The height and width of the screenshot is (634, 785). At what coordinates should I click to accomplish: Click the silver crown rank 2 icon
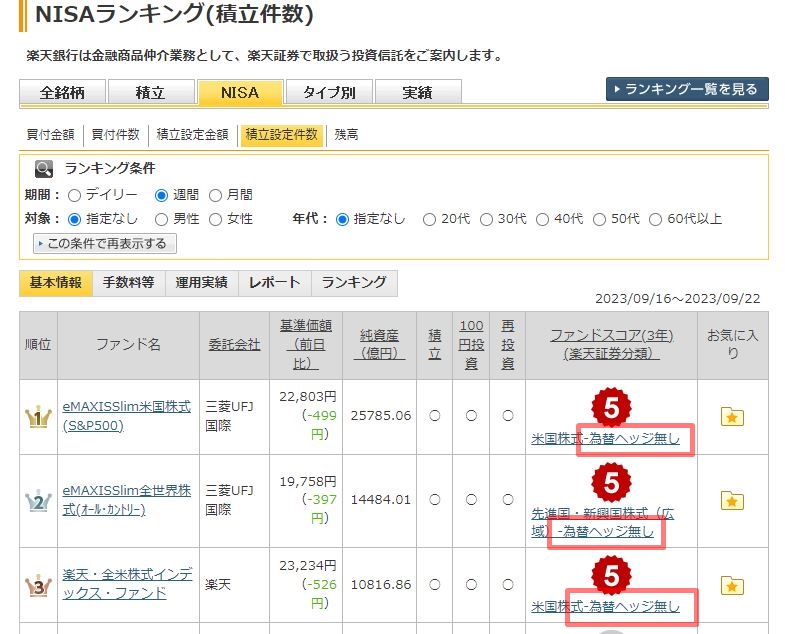coord(38,501)
